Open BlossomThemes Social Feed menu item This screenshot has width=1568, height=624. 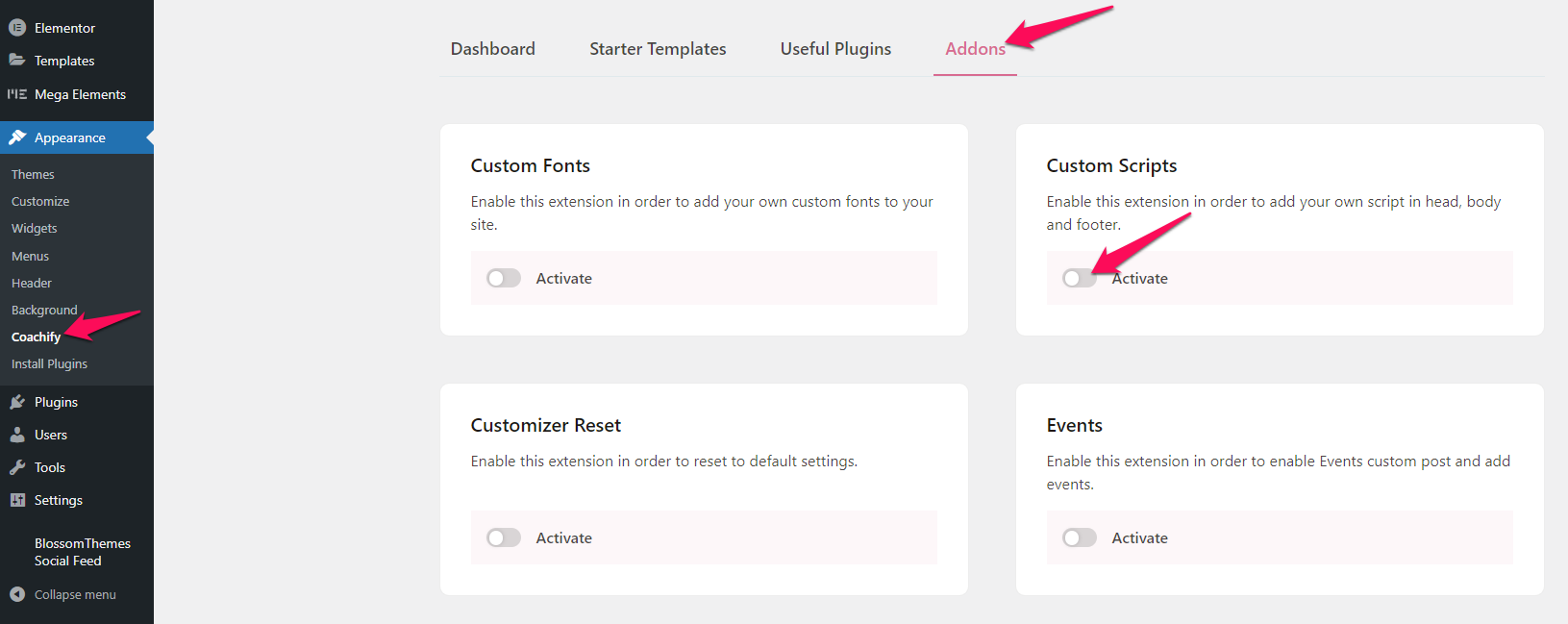83,552
